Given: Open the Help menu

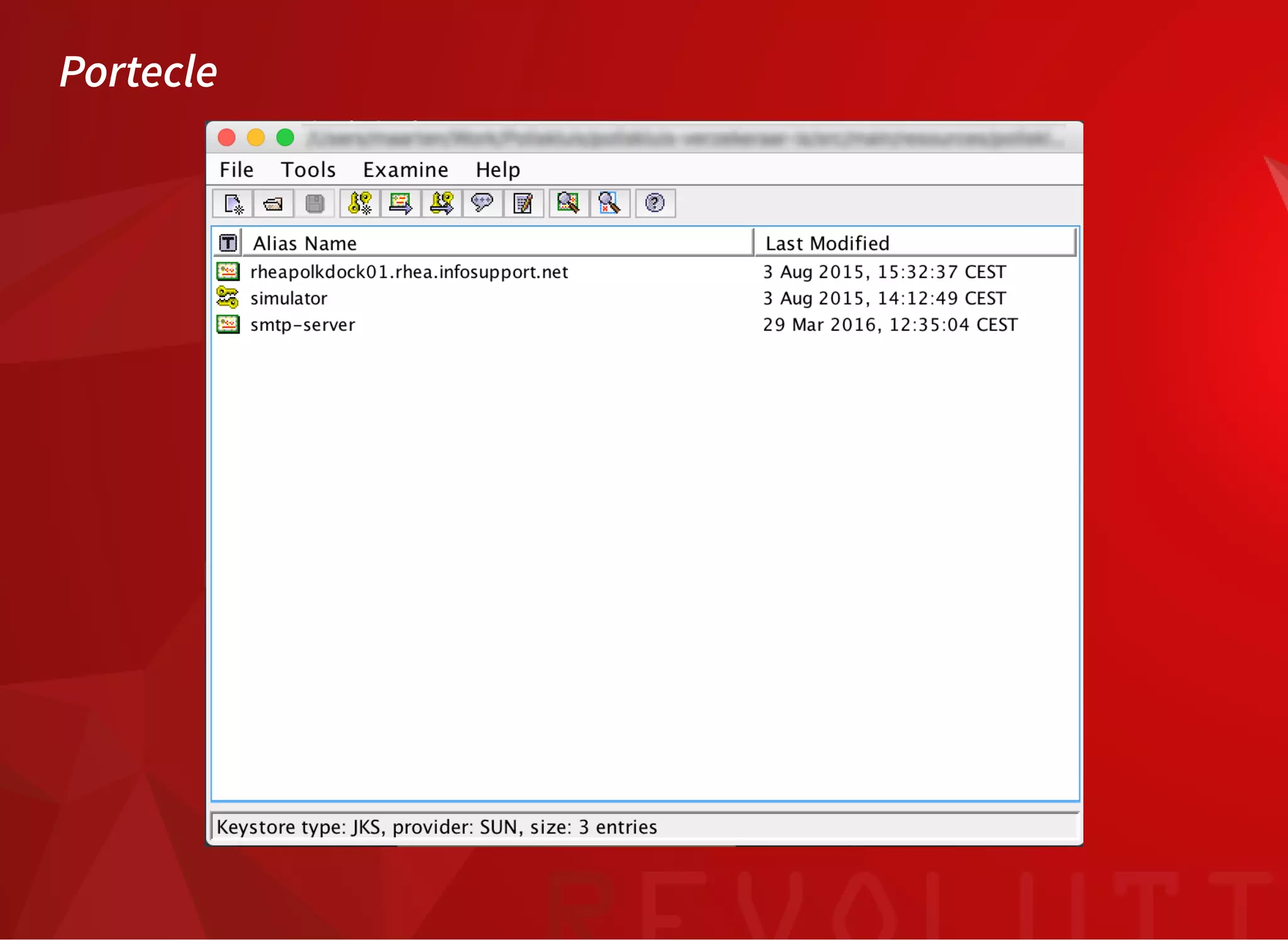Looking at the screenshot, I should pos(498,170).
